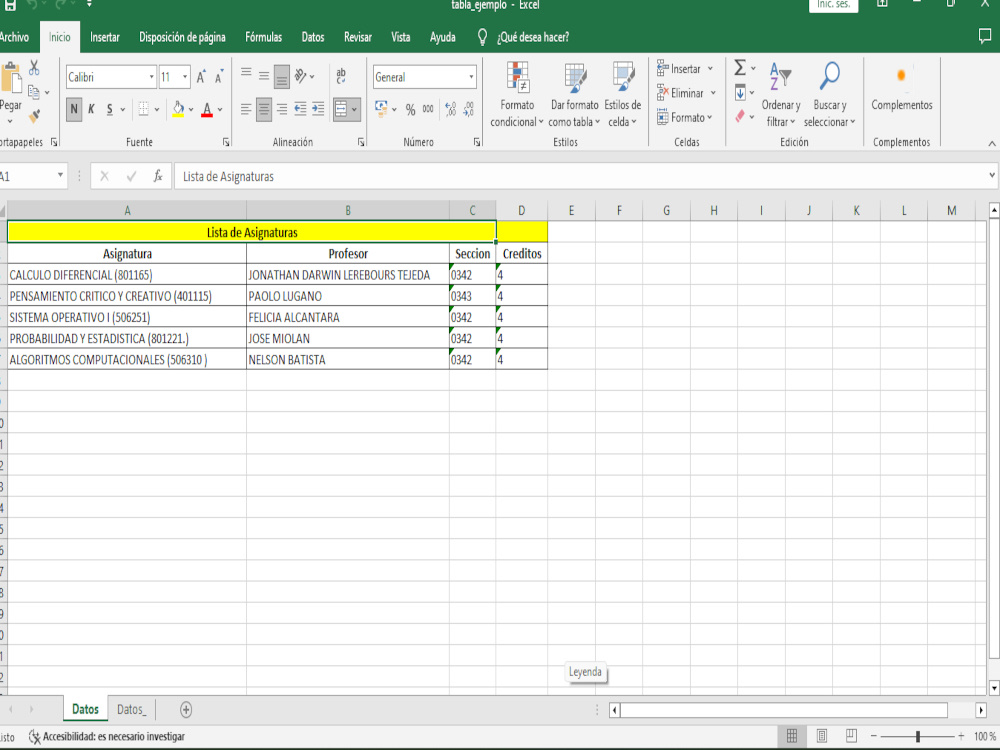
Task: Click the decrease indent icon
Action: pyautogui.click(x=300, y=109)
